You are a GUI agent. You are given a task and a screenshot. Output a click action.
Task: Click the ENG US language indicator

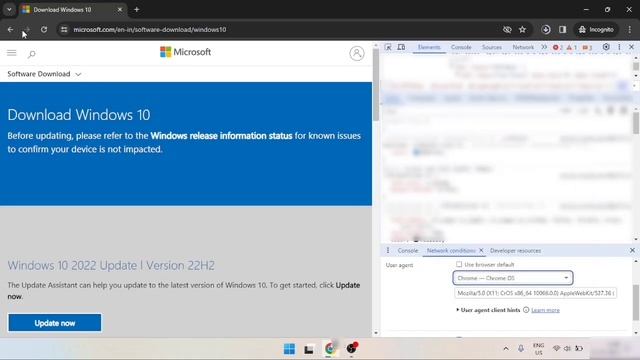[x=538, y=349]
